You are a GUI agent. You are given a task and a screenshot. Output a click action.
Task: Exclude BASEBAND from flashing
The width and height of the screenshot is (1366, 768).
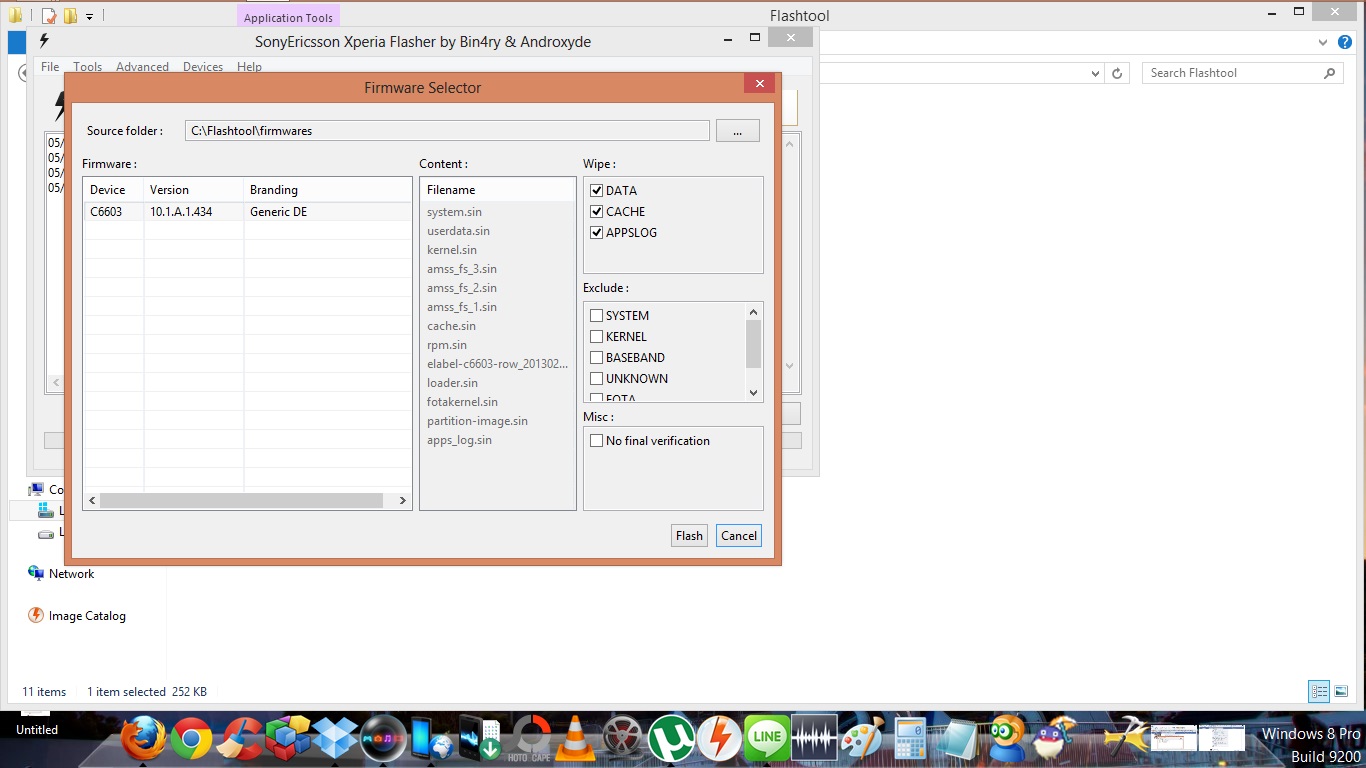point(597,357)
